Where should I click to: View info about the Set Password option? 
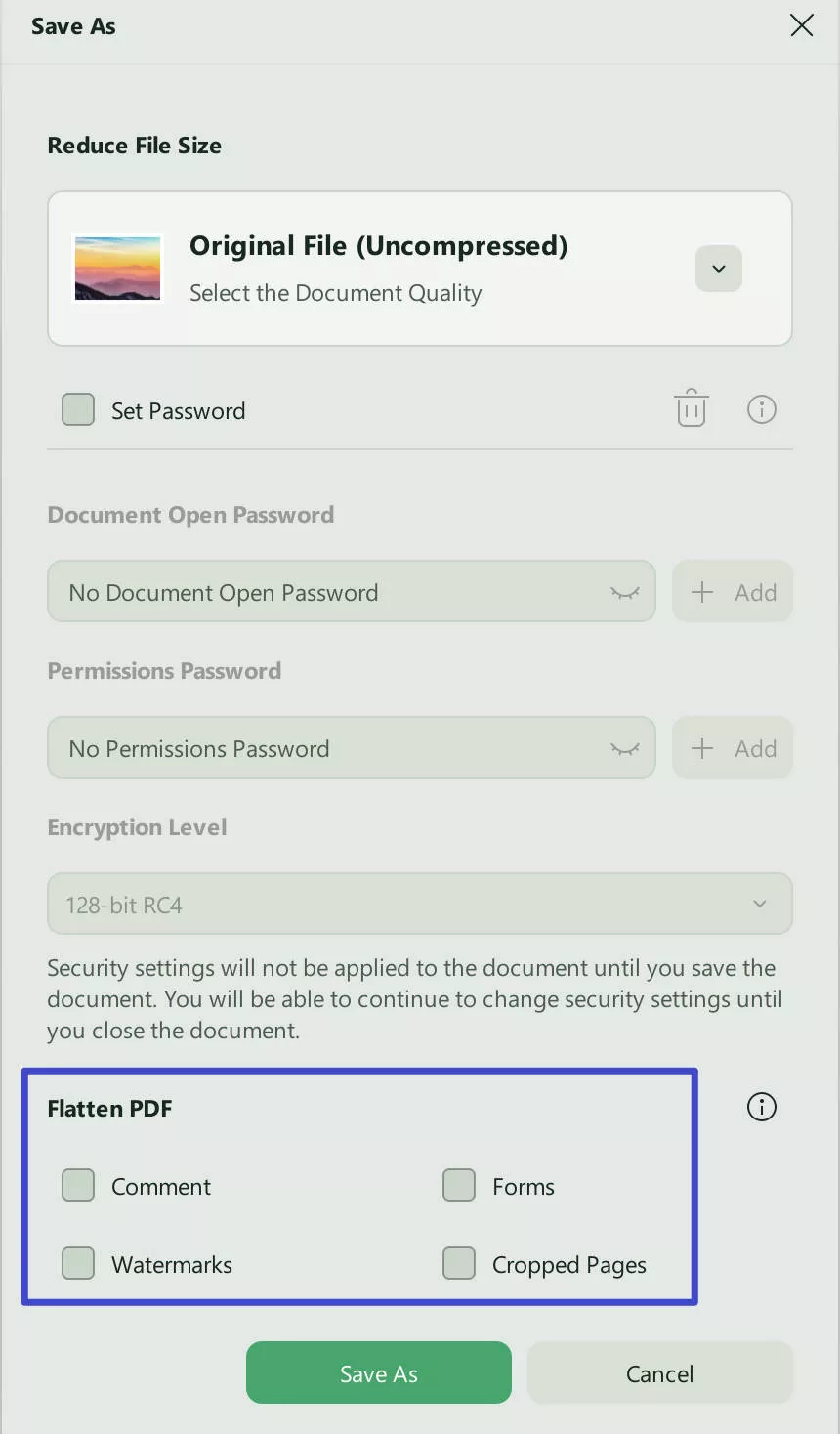762,408
